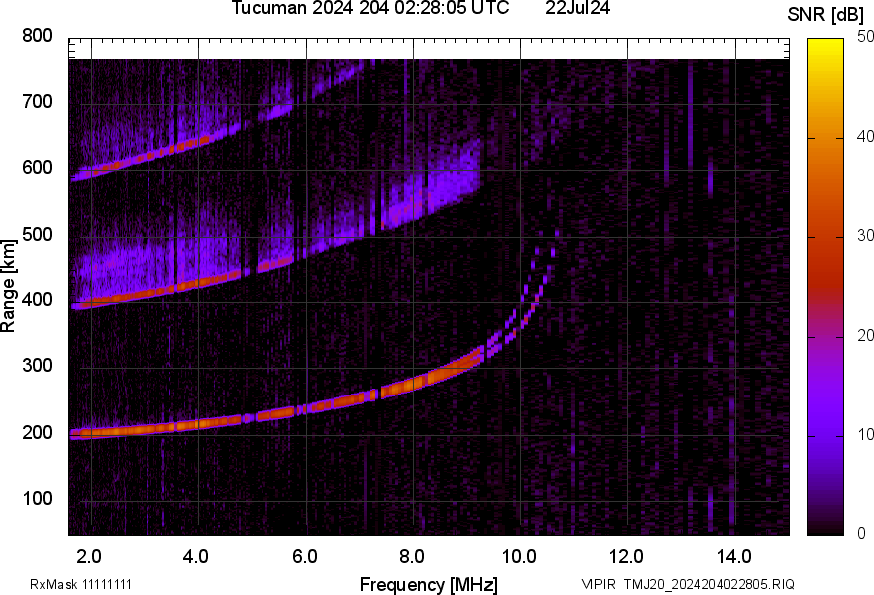
Task: Click the SNR colorbar gradient
Action: [826, 287]
